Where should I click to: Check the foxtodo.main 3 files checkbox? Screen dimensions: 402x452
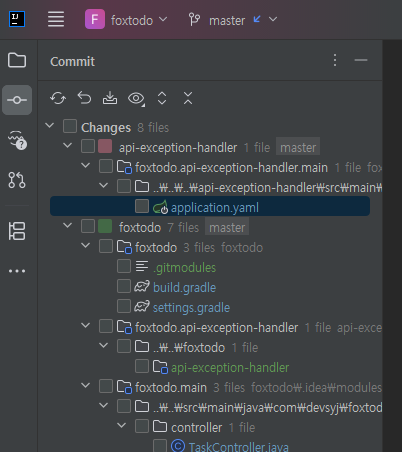click(x=106, y=386)
